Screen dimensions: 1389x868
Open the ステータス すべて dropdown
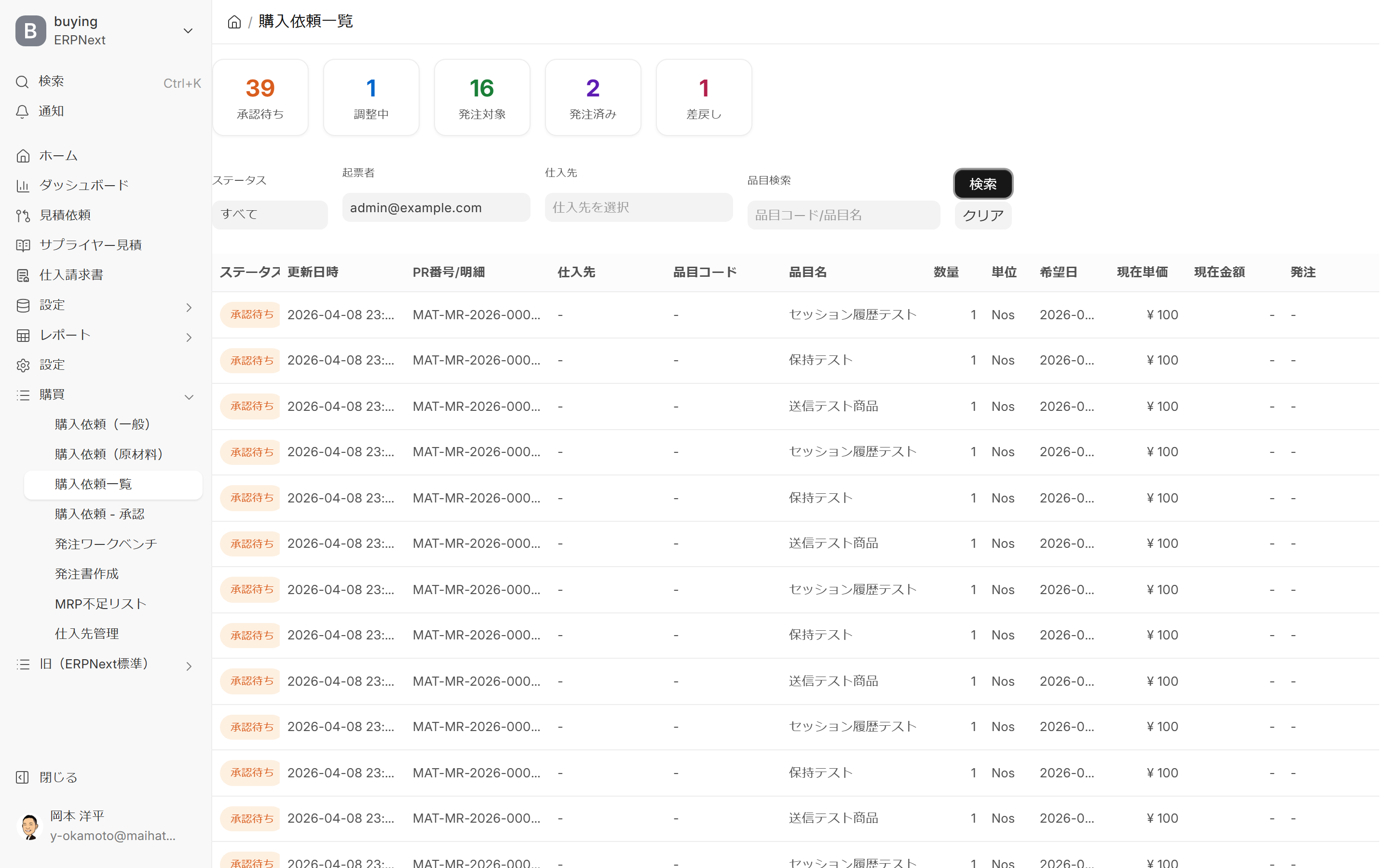pyautogui.click(x=270, y=214)
